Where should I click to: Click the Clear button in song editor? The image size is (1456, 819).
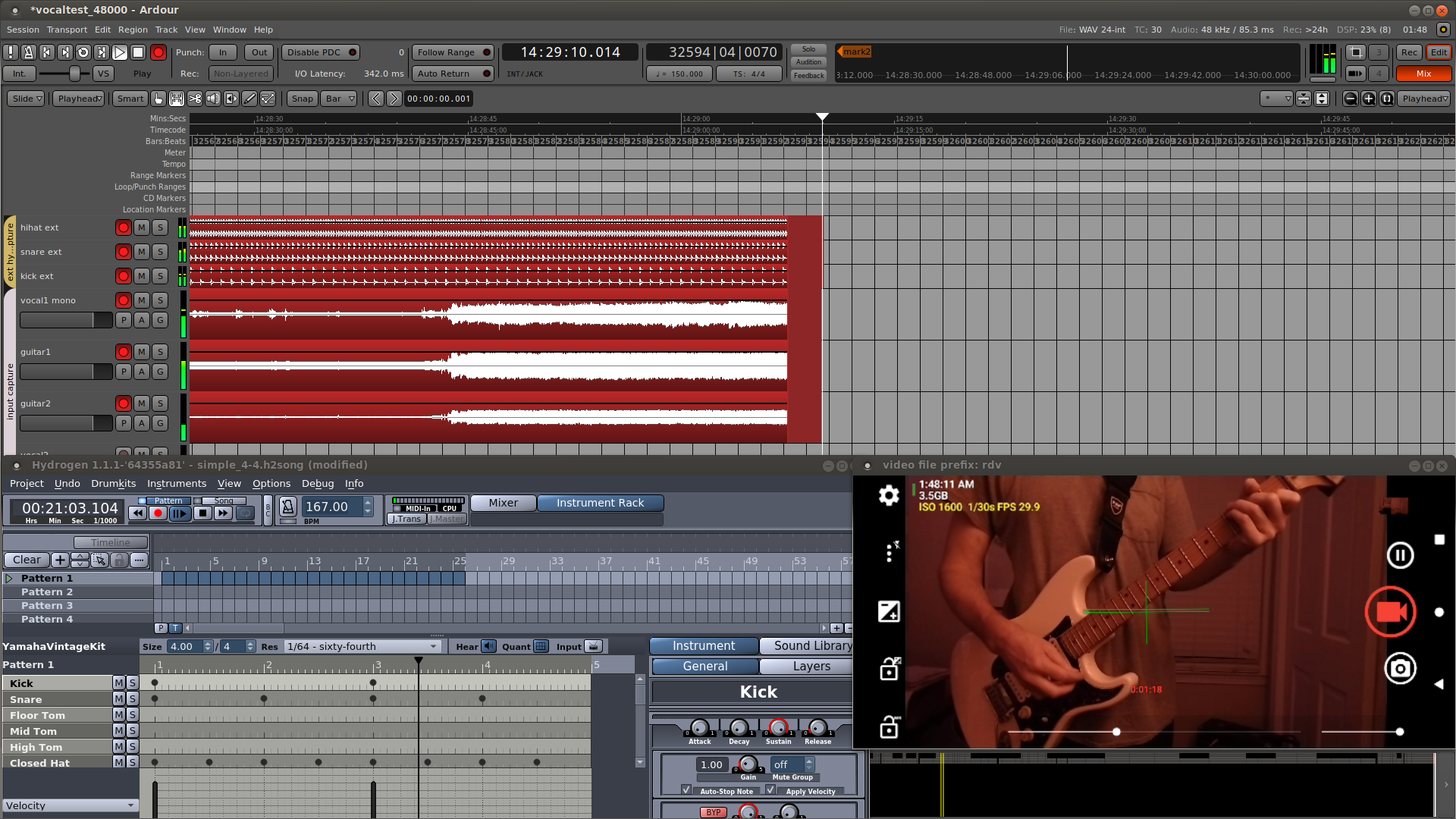click(27, 560)
